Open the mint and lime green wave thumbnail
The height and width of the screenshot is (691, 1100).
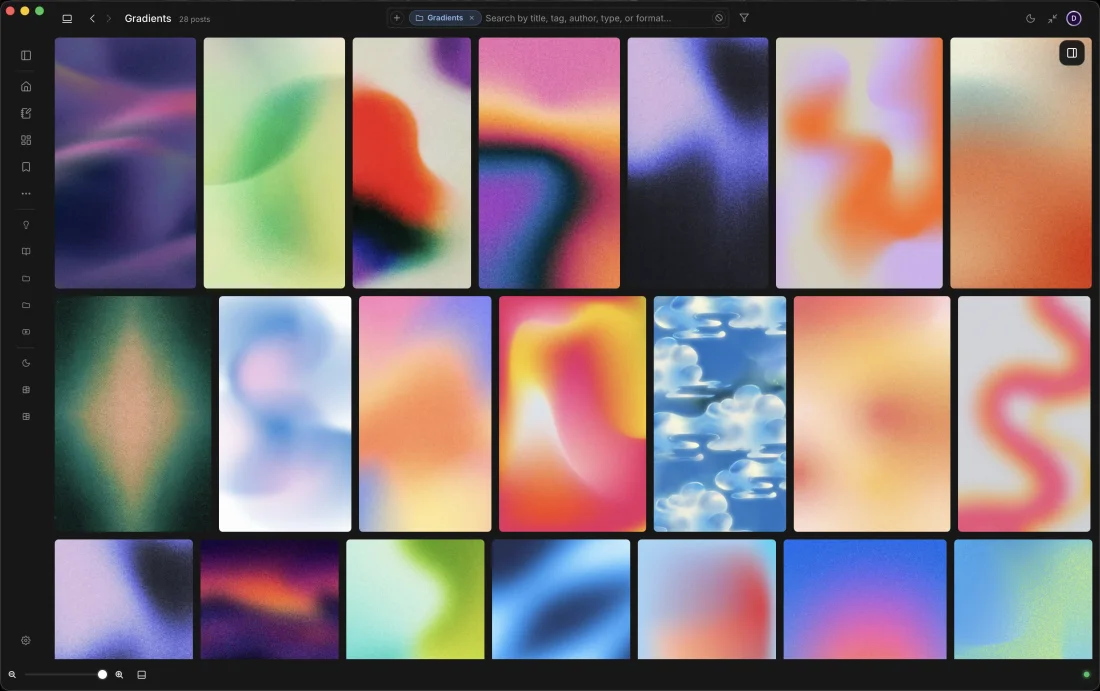pyautogui.click(x=415, y=599)
